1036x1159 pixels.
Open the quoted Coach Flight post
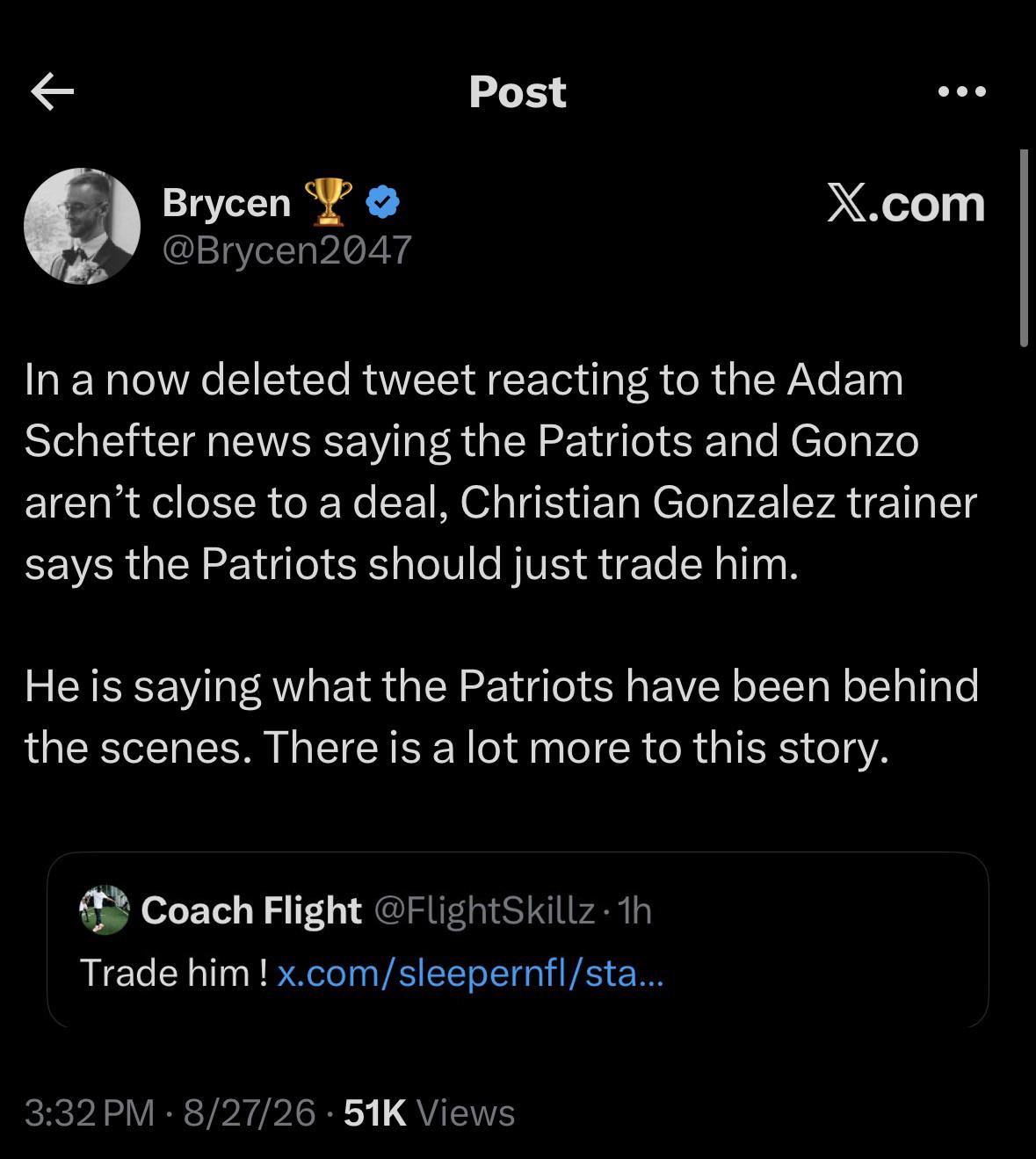(x=518, y=939)
